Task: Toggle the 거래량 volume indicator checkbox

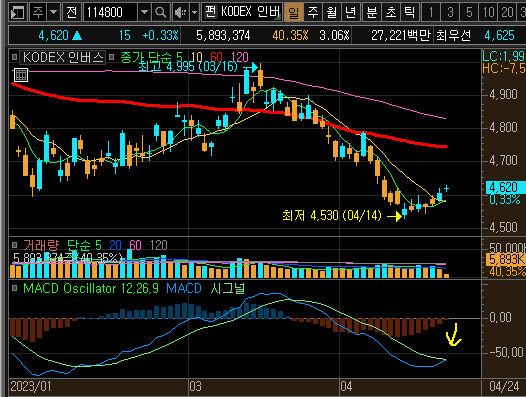Action: [14, 245]
